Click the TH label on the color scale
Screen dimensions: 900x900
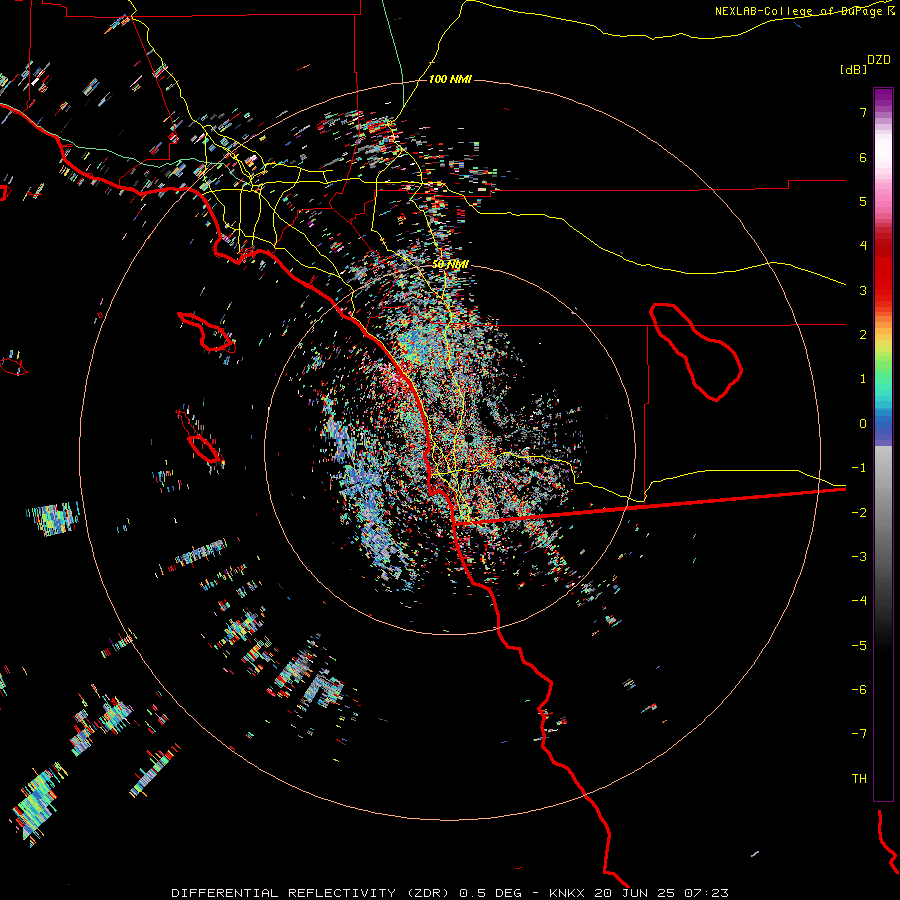(859, 779)
